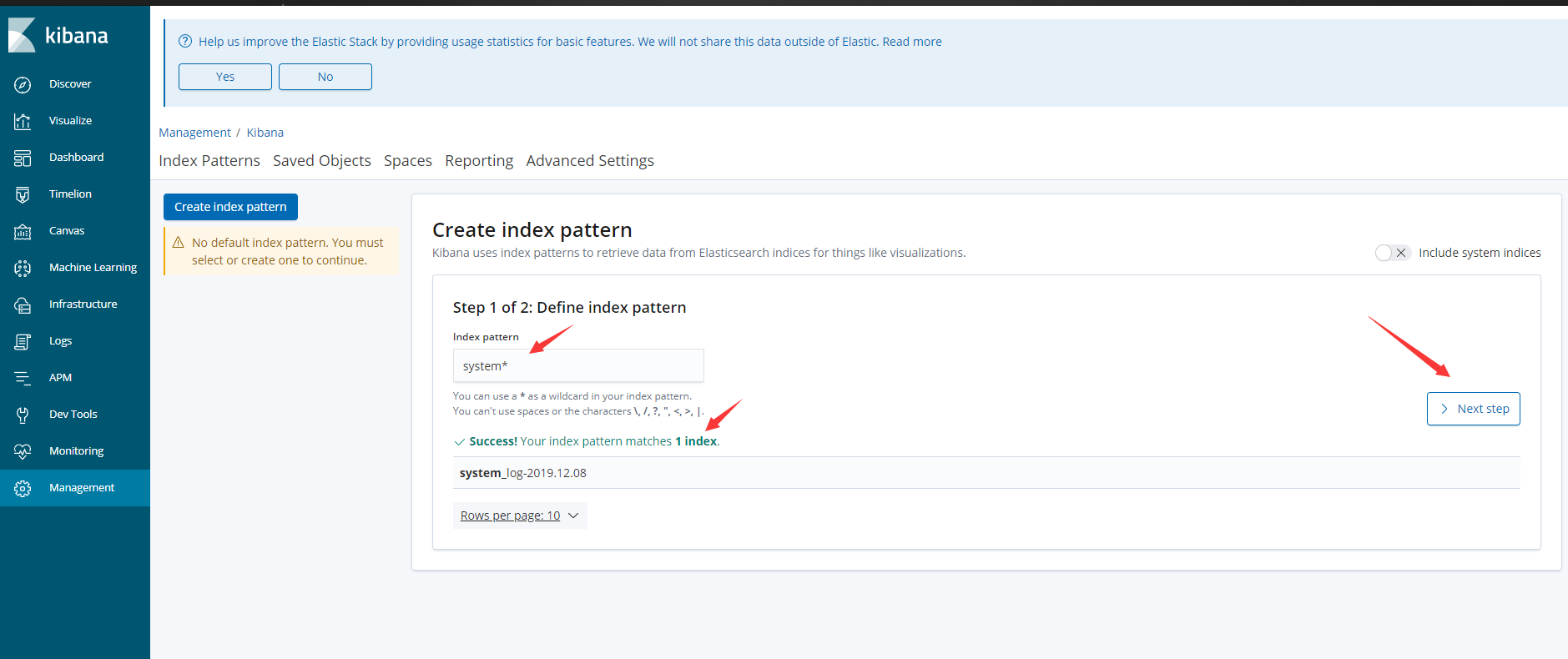Click Step 1 of 2 heading text
This screenshot has height=659, width=1568.
tap(569, 308)
